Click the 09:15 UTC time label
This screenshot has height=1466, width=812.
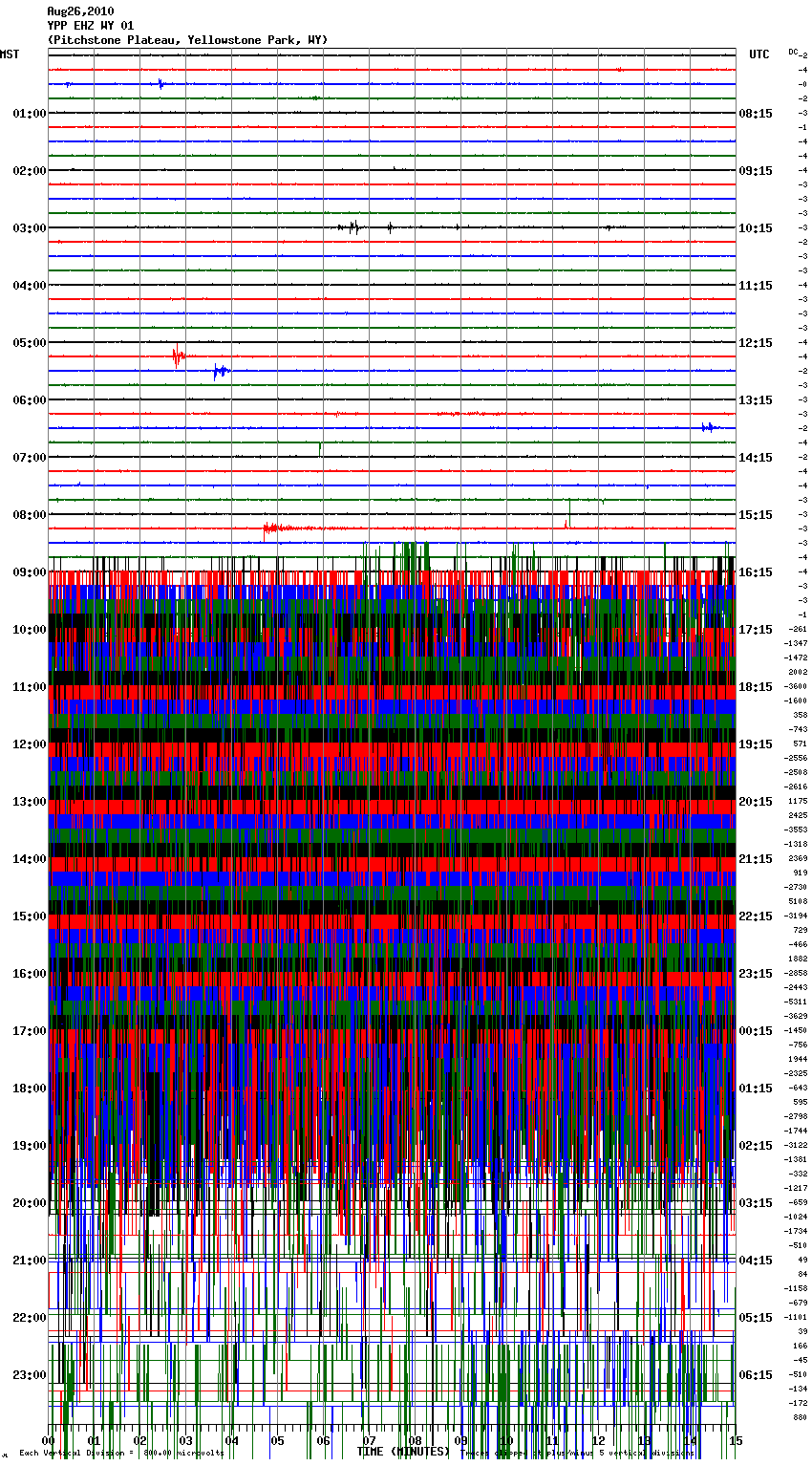pyautogui.click(x=756, y=171)
